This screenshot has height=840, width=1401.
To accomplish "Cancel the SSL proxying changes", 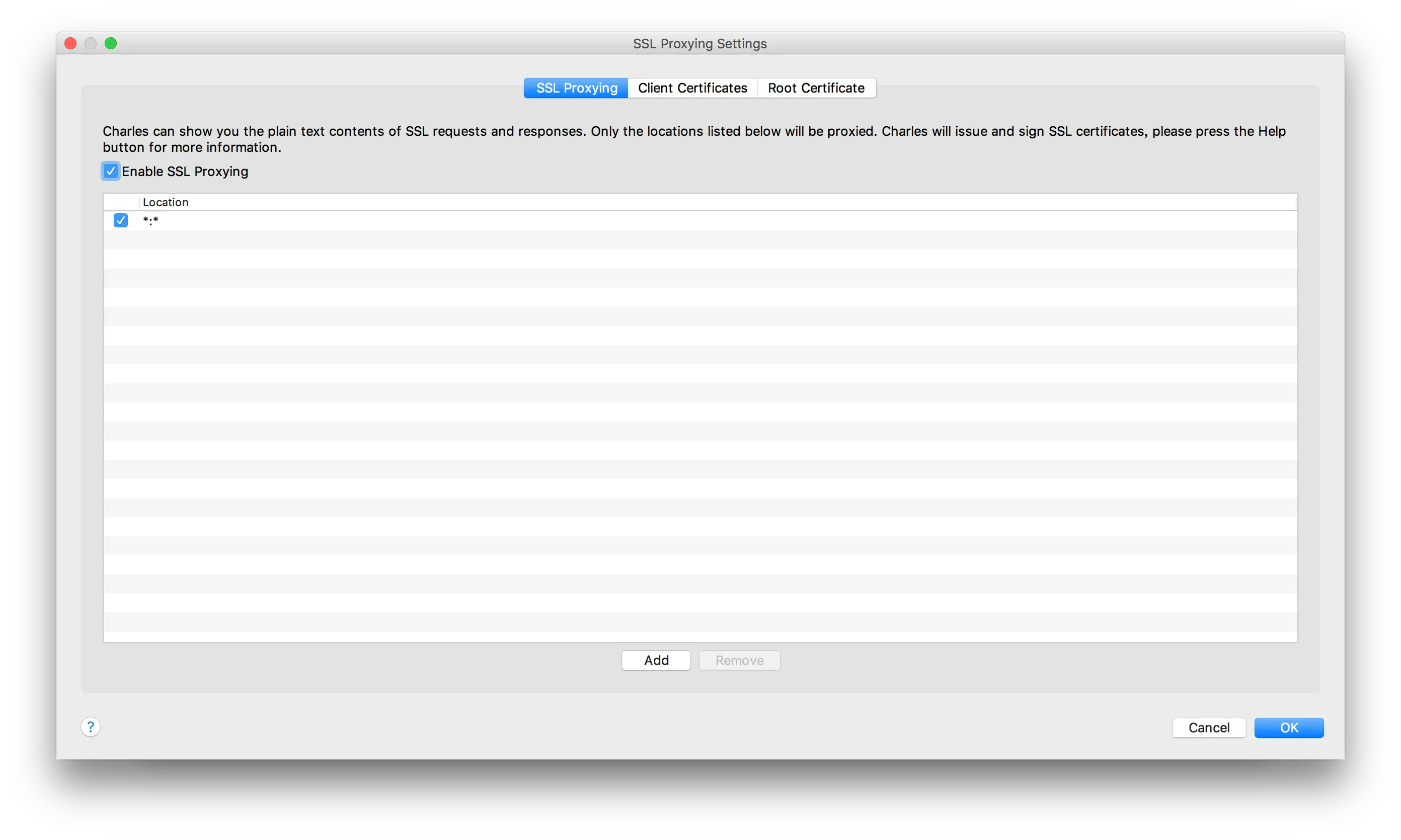I will pos(1208,728).
